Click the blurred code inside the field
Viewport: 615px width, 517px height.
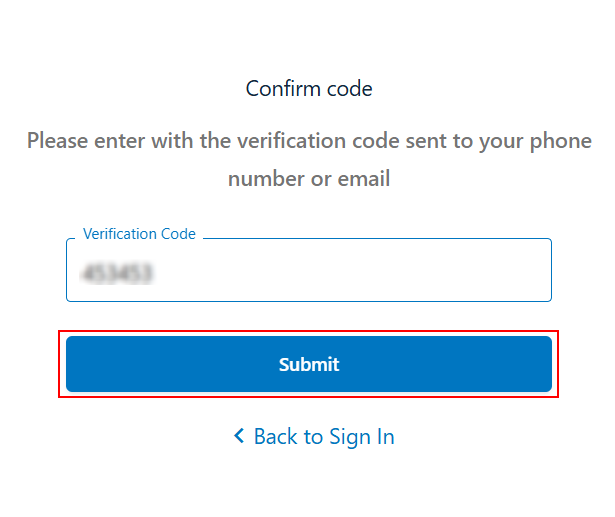pyautogui.click(x=123, y=272)
